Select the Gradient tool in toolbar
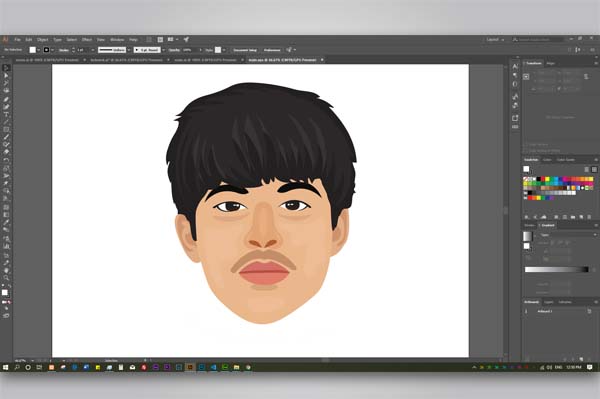Image resolution: width=600 pixels, height=399 pixels. click(x=6, y=215)
